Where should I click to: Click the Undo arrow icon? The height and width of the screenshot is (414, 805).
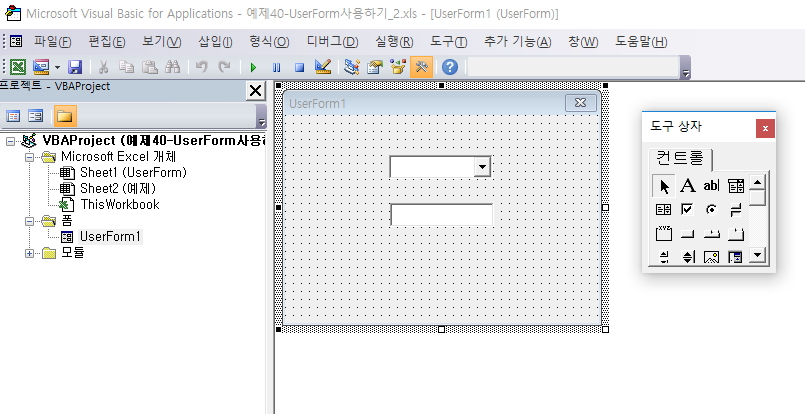point(201,67)
